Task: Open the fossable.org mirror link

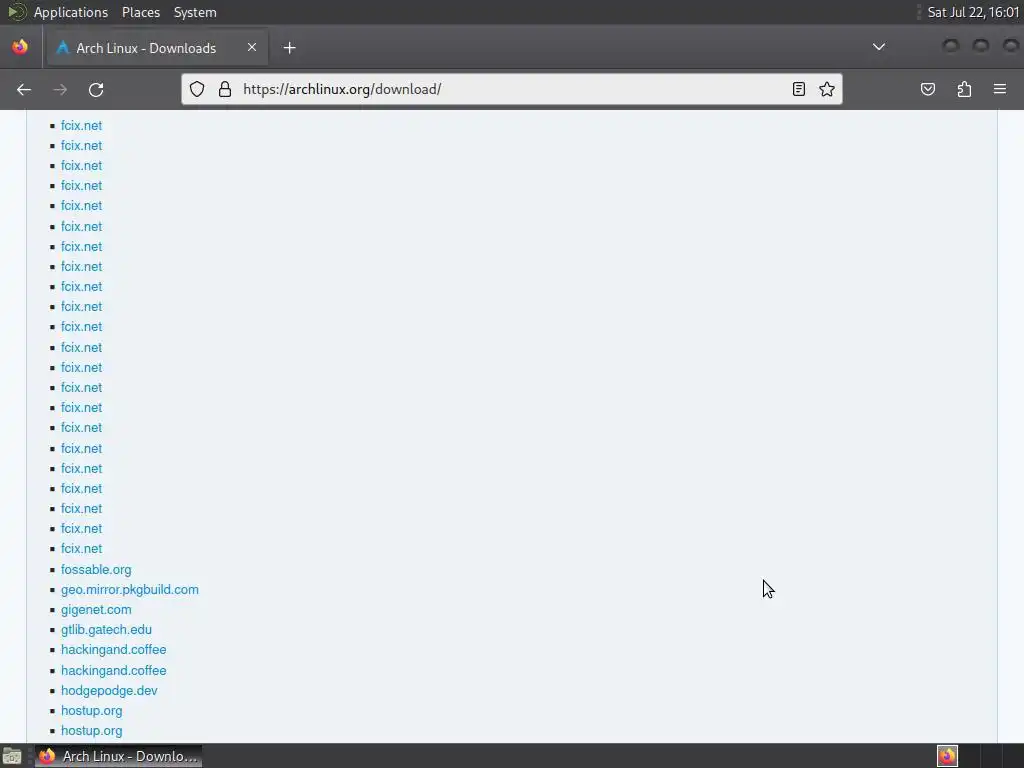Action: (96, 569)
